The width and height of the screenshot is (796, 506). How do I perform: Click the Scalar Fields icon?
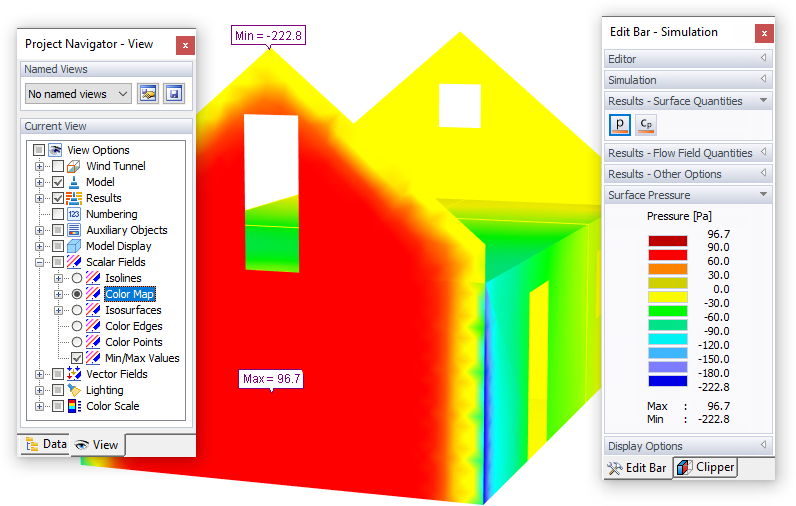74,262
